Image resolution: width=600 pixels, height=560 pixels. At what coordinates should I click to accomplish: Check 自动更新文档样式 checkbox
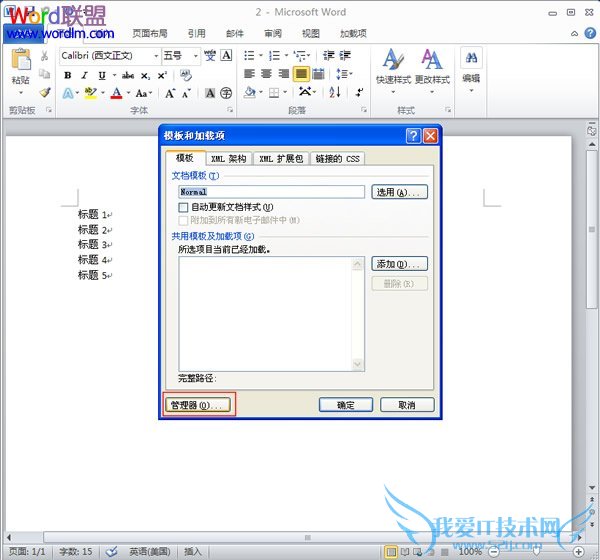(183, 207)
